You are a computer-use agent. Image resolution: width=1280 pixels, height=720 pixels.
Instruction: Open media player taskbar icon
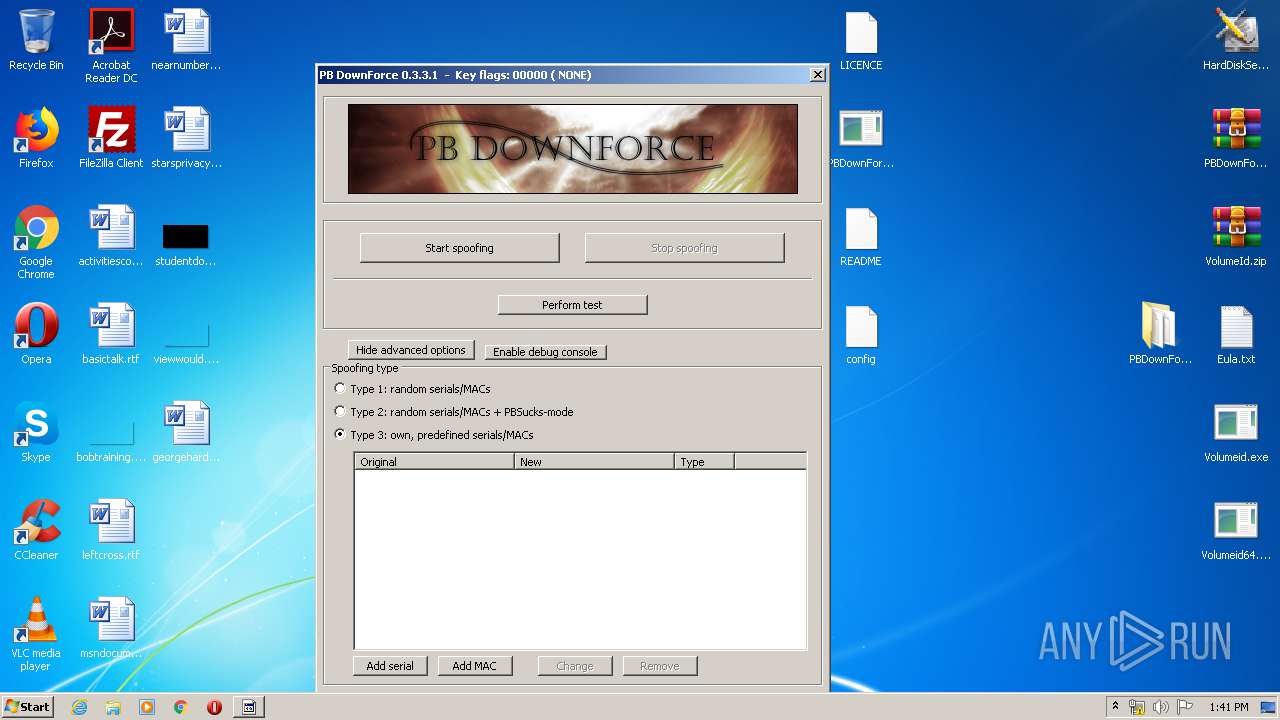click(147, 707)
